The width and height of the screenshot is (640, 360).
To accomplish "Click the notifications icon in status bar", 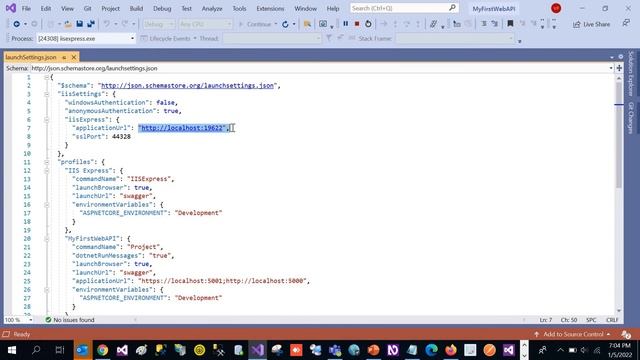I will [x=626, y=334].
